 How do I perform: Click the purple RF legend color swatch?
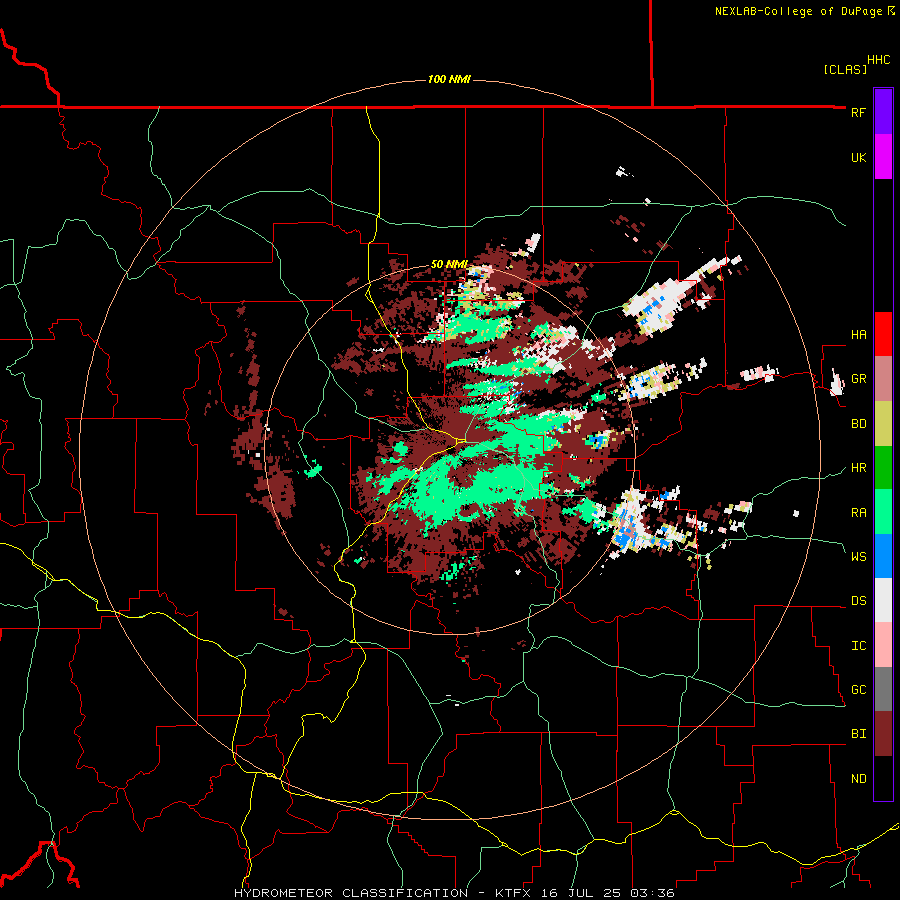point(883,112)
